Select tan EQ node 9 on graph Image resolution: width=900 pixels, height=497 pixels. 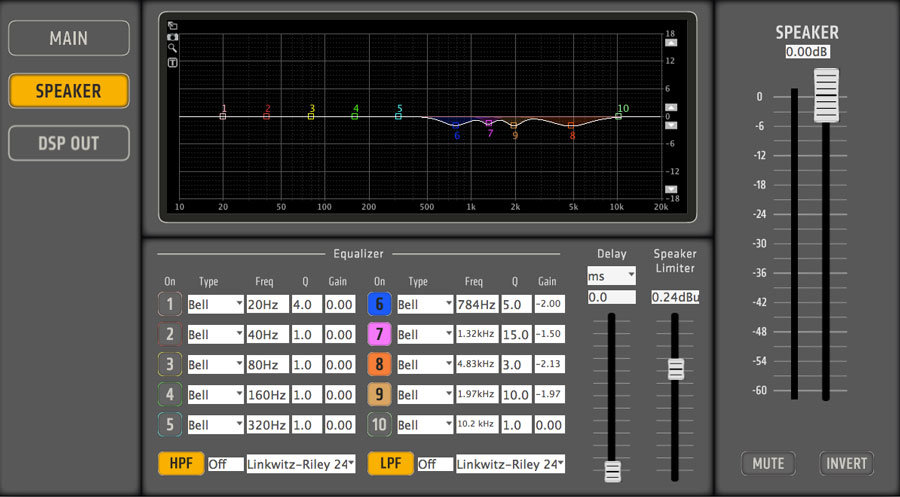click(514, 125)
